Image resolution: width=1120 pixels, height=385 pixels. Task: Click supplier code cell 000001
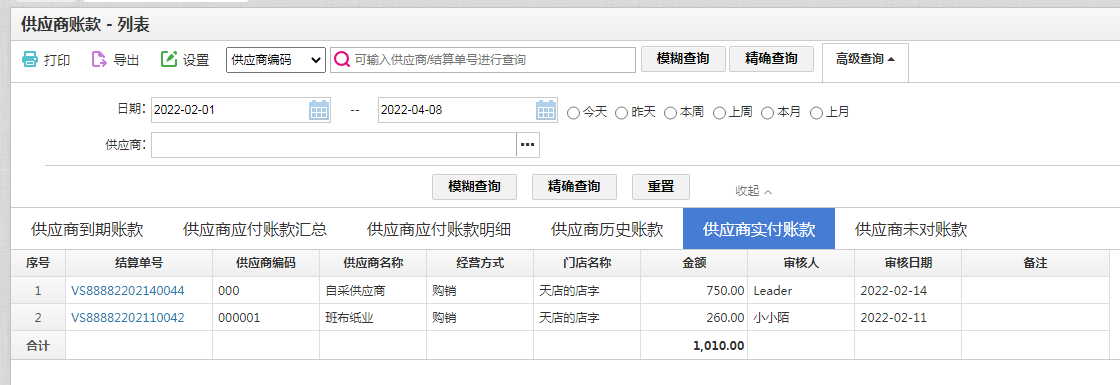[266, 318]
